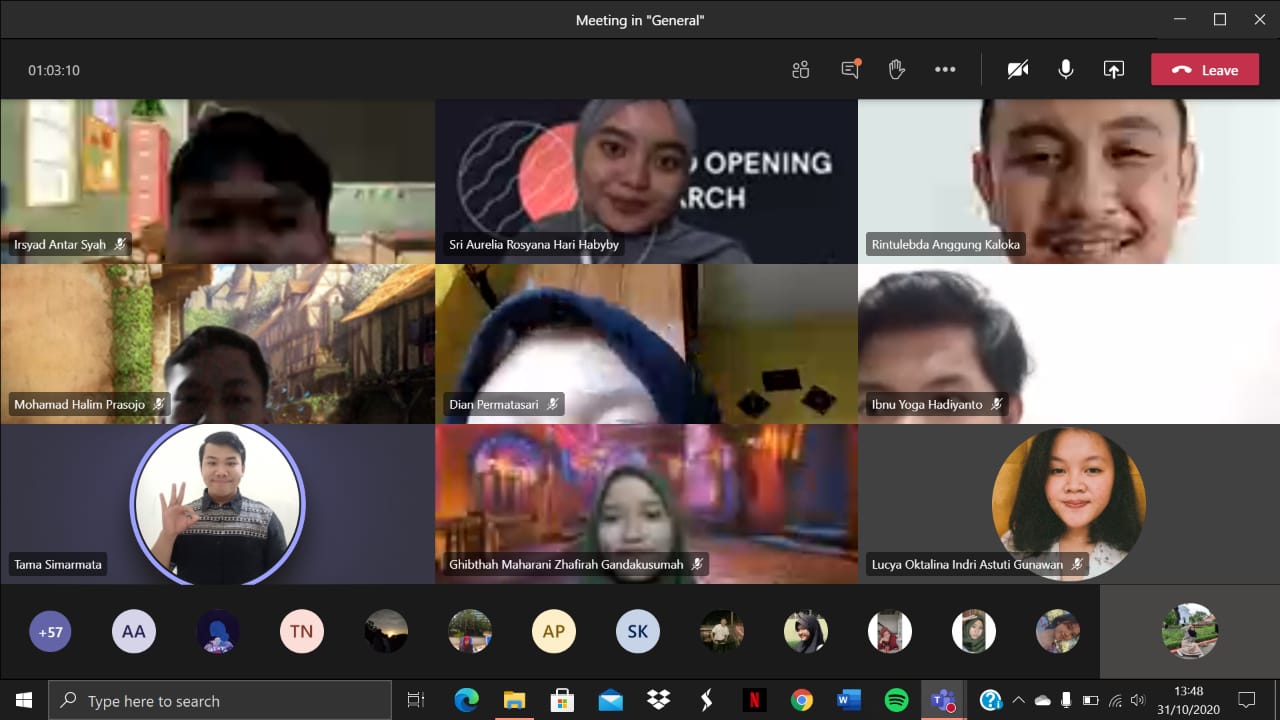
Task: Launch Microsoft Word from the taskbar
Action: coord(849,700)
